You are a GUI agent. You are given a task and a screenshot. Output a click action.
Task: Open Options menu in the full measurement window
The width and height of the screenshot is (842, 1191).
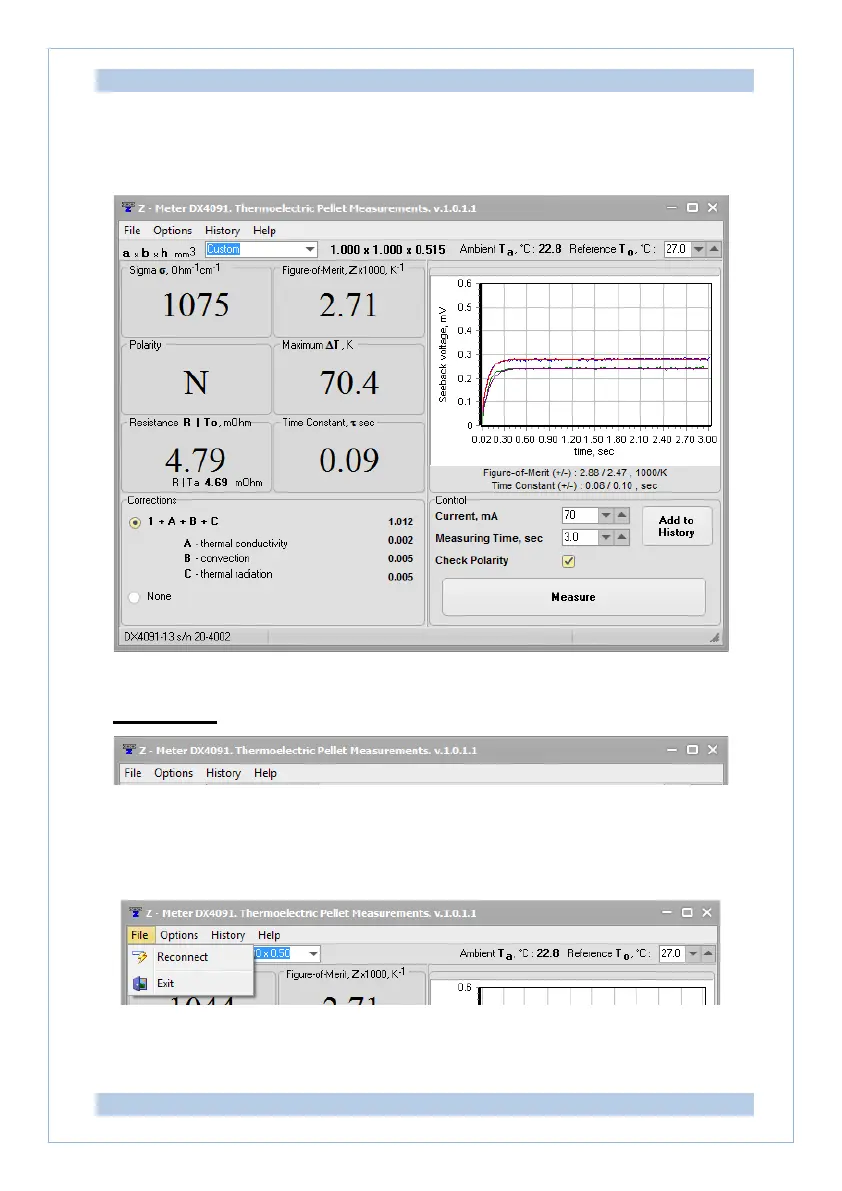point(172,230)
